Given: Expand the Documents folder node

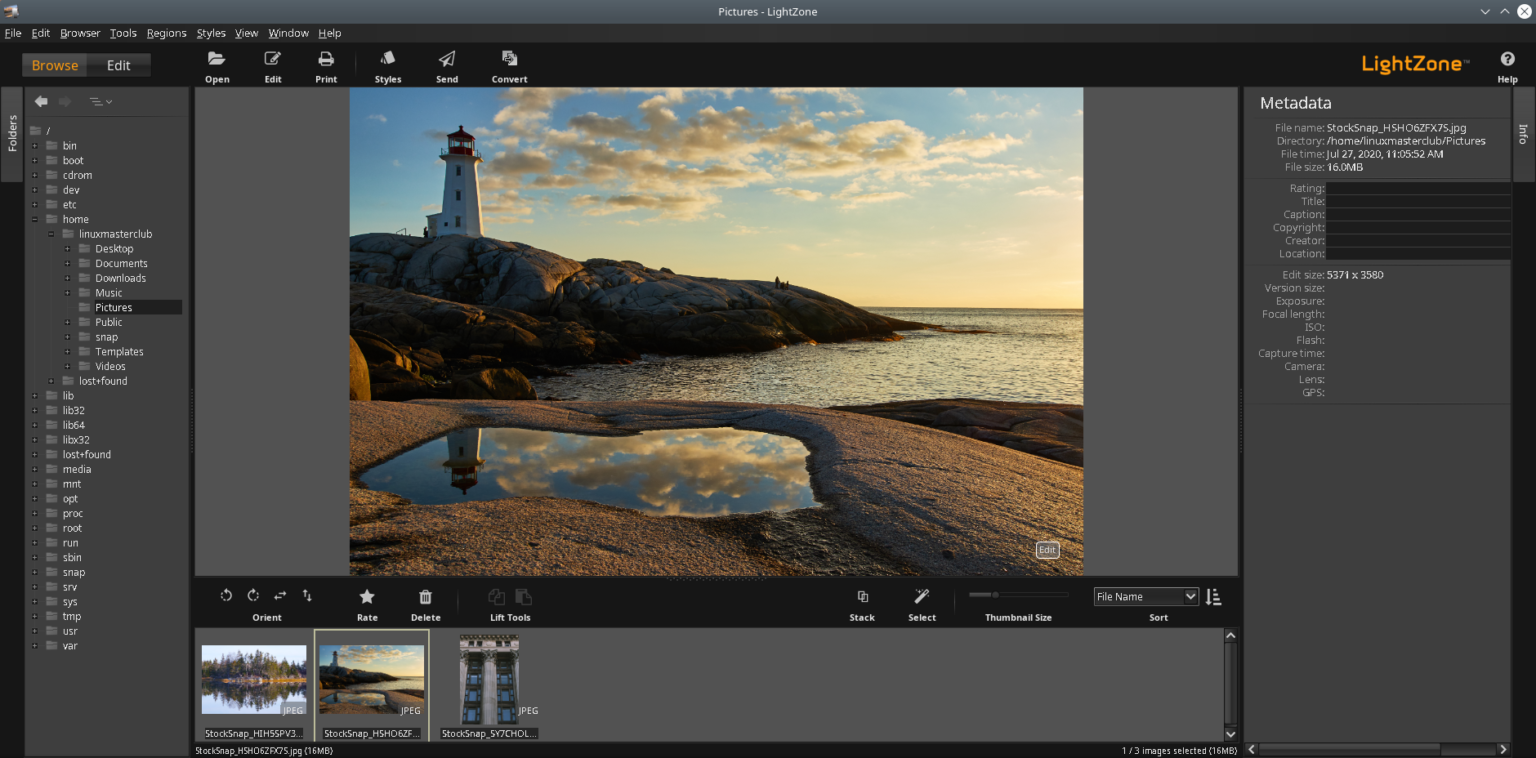Looking at the screenshot, I should coord(67,263).
